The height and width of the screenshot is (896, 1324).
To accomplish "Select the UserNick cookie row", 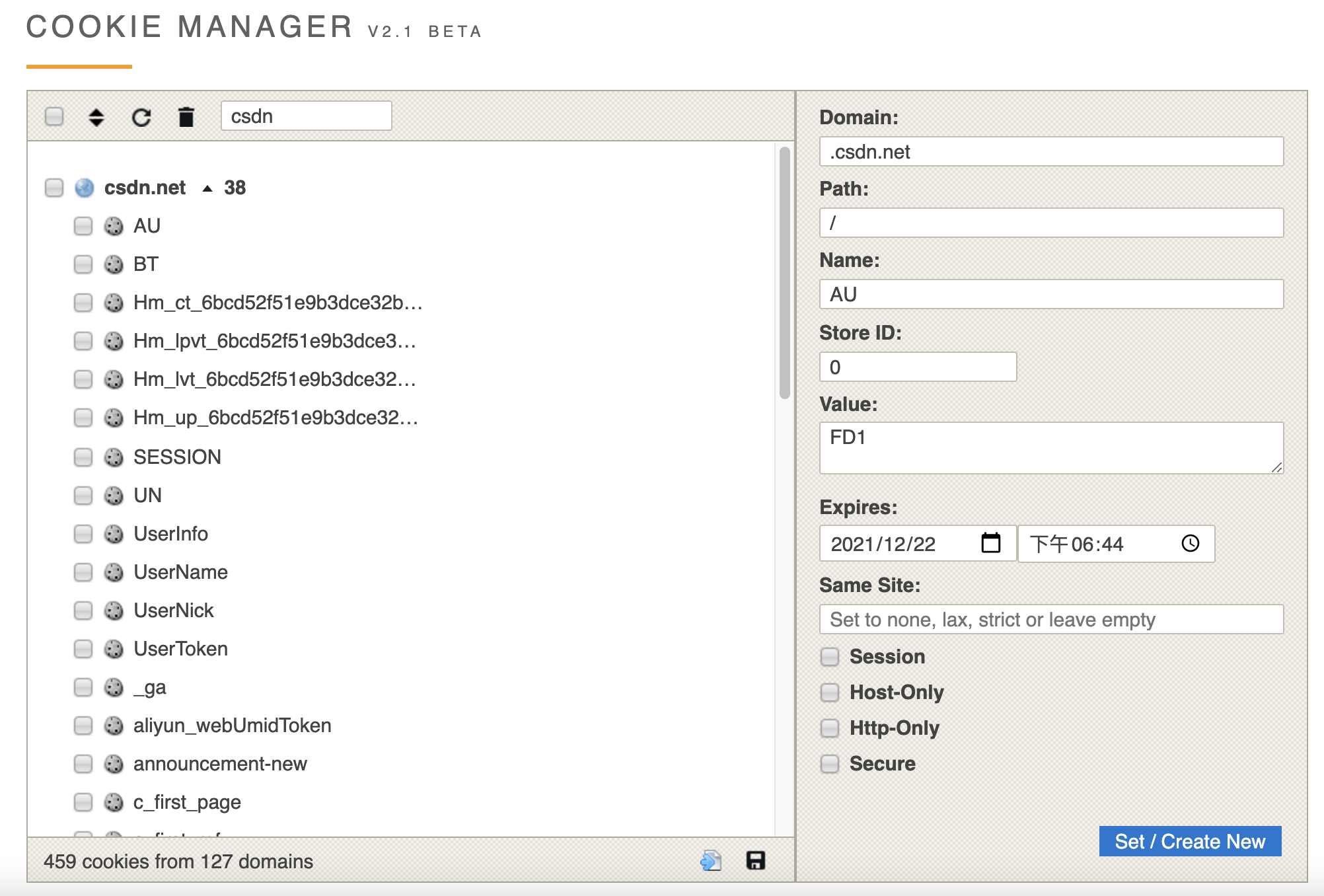I will tap(173, 611).
